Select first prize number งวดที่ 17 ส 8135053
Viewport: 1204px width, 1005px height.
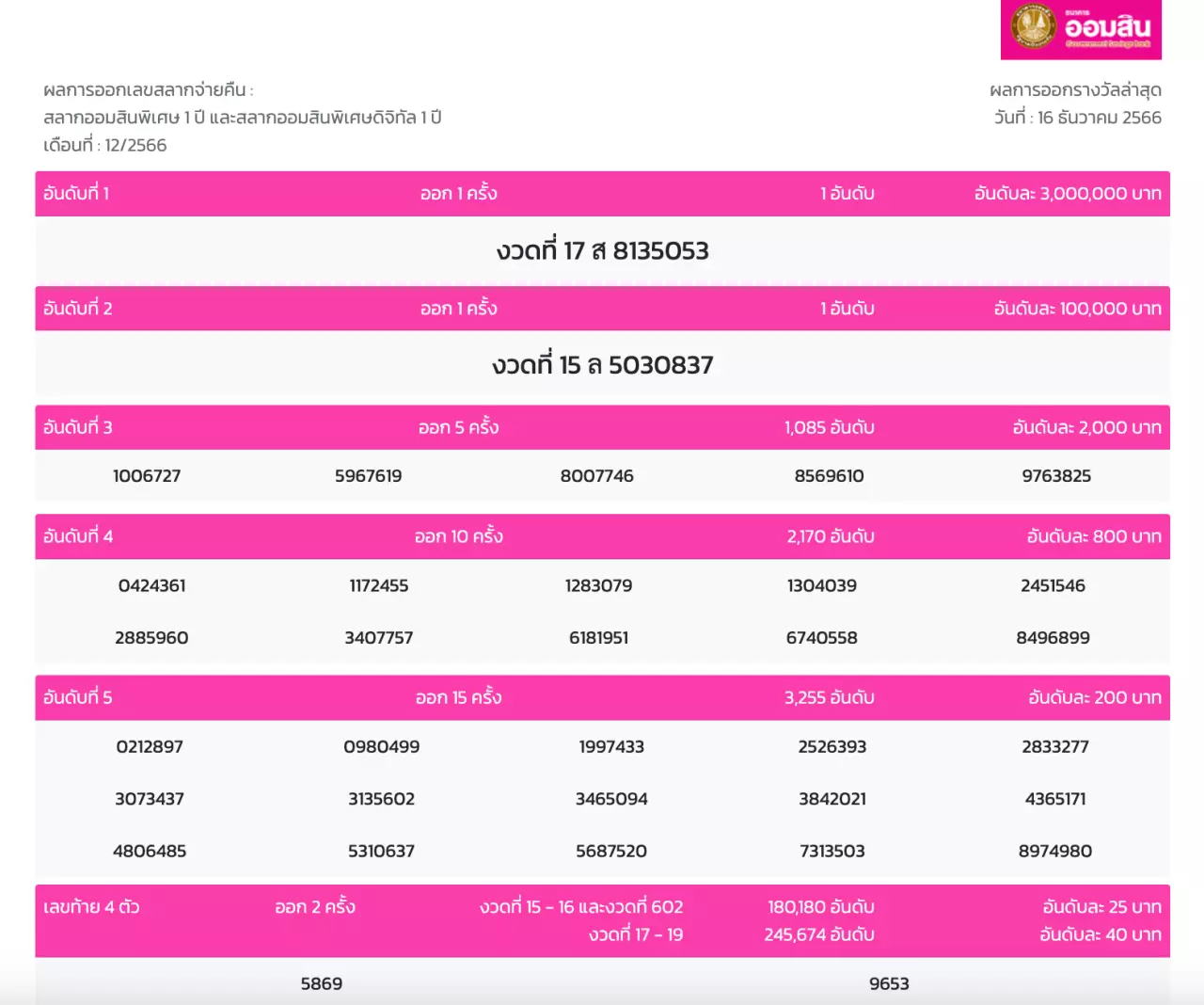point(603,251)
